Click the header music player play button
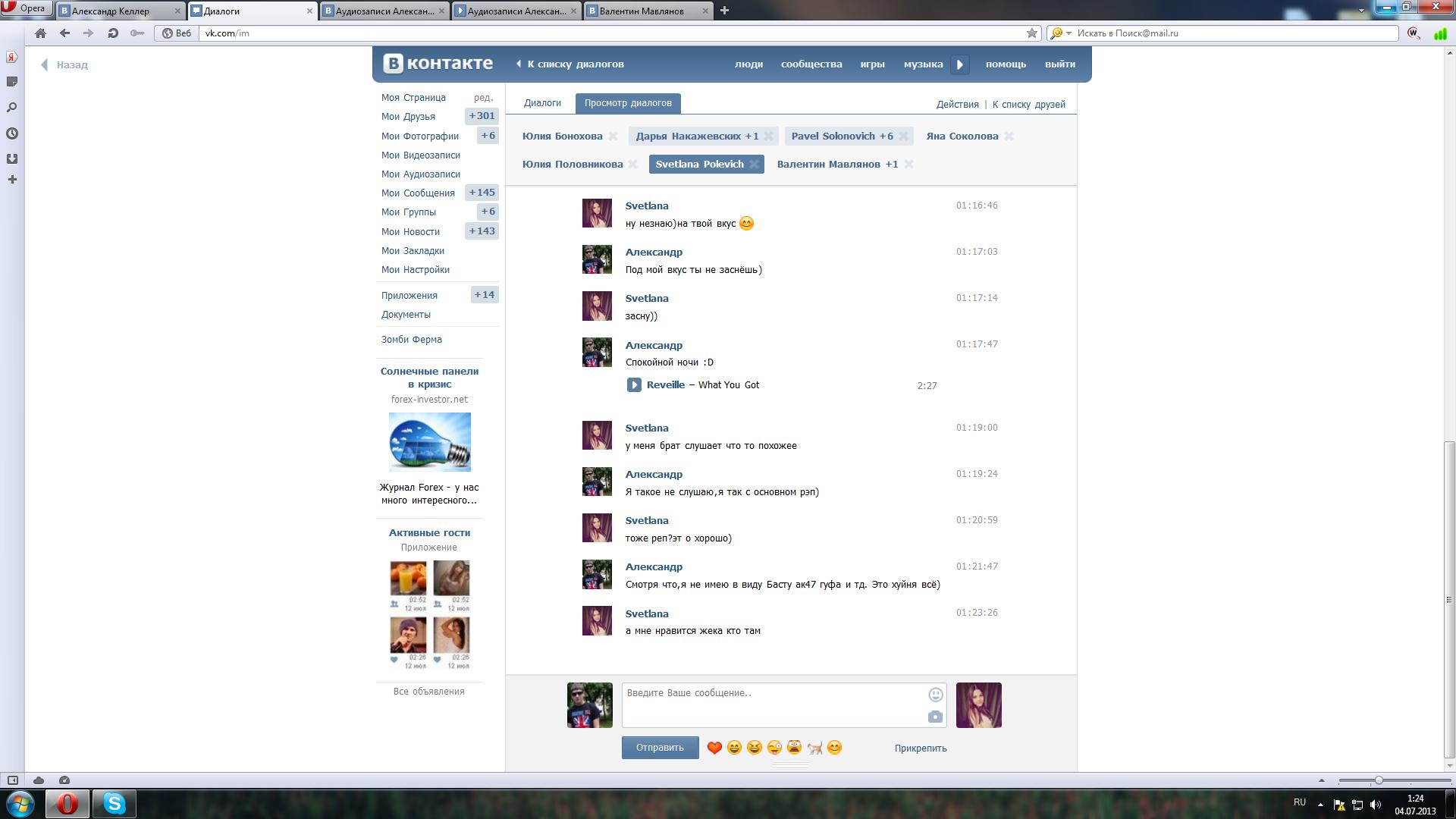 pyautogui.click(x=959, y=64)
